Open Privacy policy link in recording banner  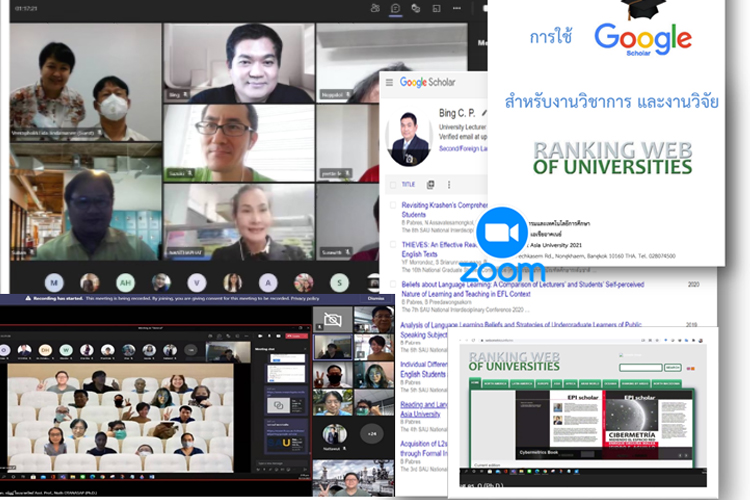coord(305,298)
